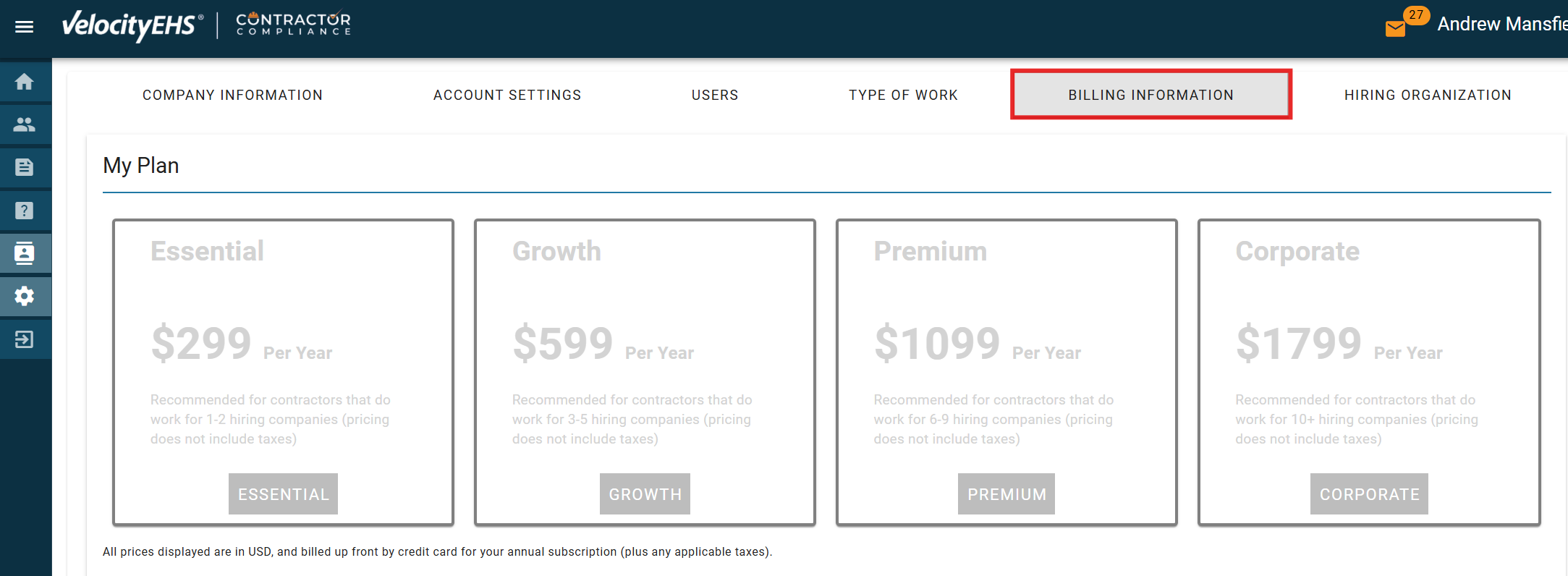Select the Premium plan button
Image resolution: width=1568 pixels, height=576 pixels.
(x=1007, y=494)
